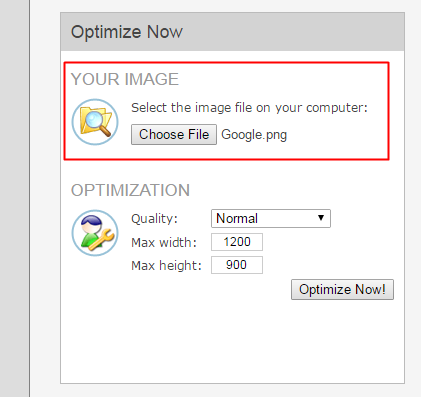Click the Optimize Now panel header
The height and width of the screenshot is (397, 421).
233,32
